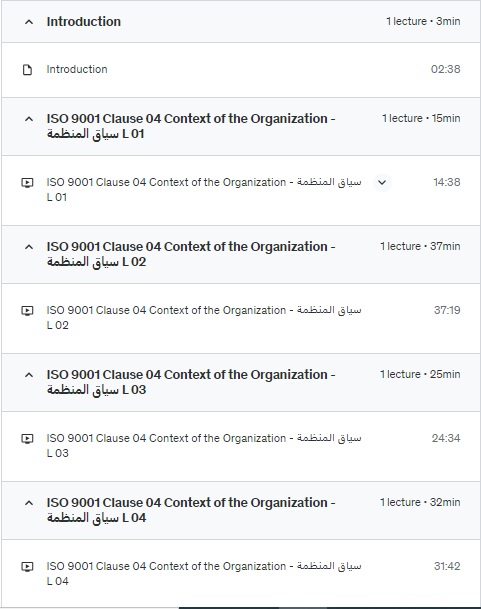Image resolution: width=481 pixels, height=609 pixels.
Task: Open lecture L 02 Context of the Organization
Action: click(x=204, y=317)
